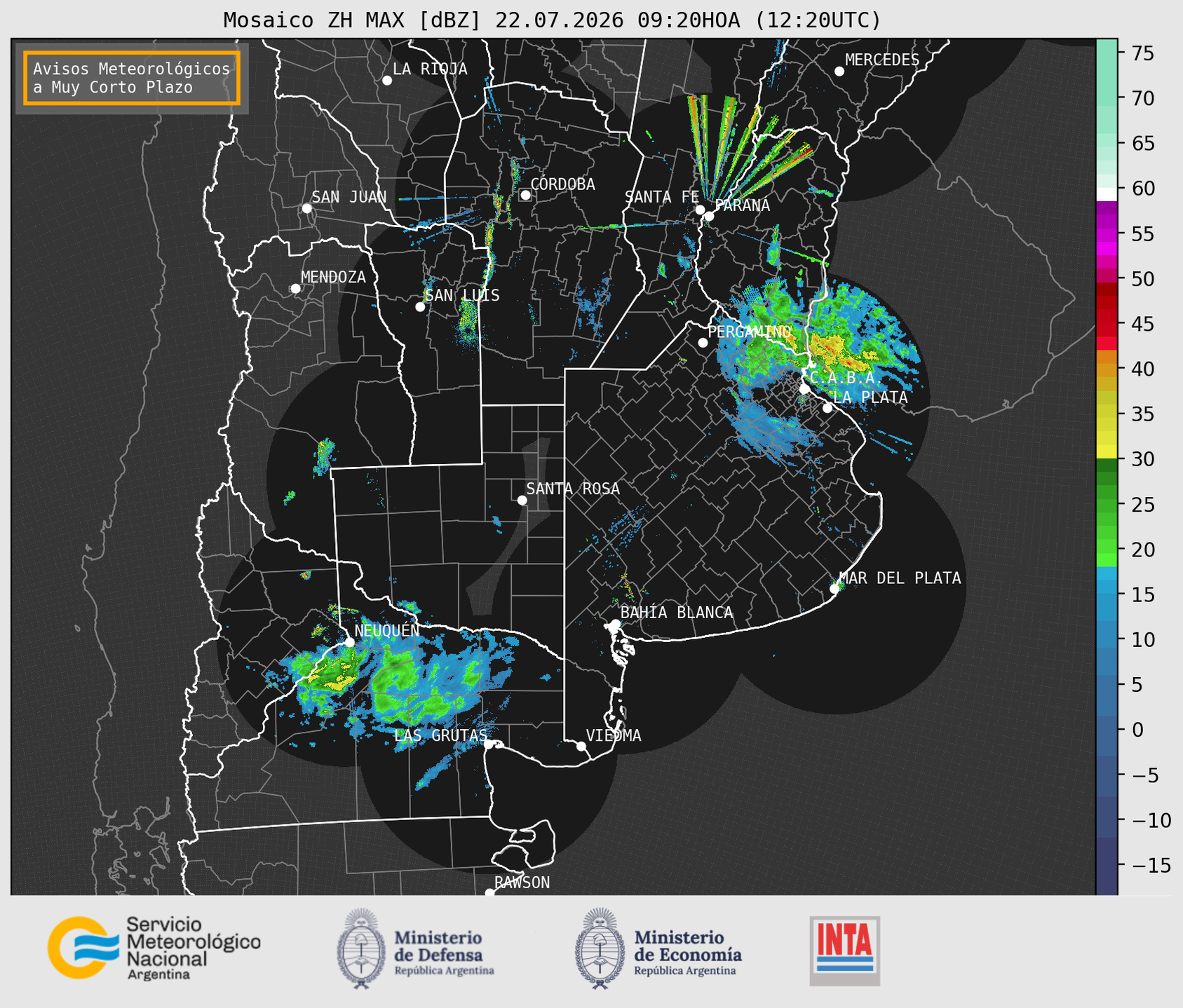
Task: Click the Ministerio de Defensa emblem
Action: pyautogui.click(x=361, y=948)
